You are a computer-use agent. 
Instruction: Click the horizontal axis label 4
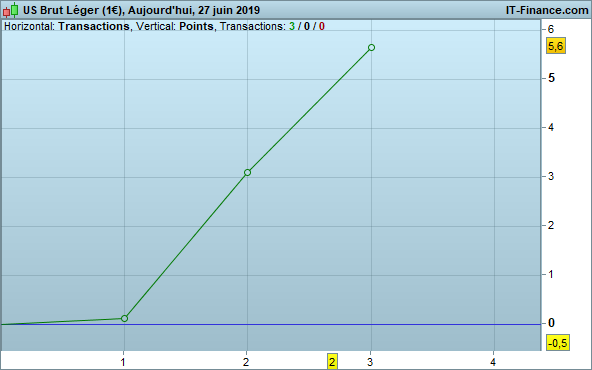(493, 362)
